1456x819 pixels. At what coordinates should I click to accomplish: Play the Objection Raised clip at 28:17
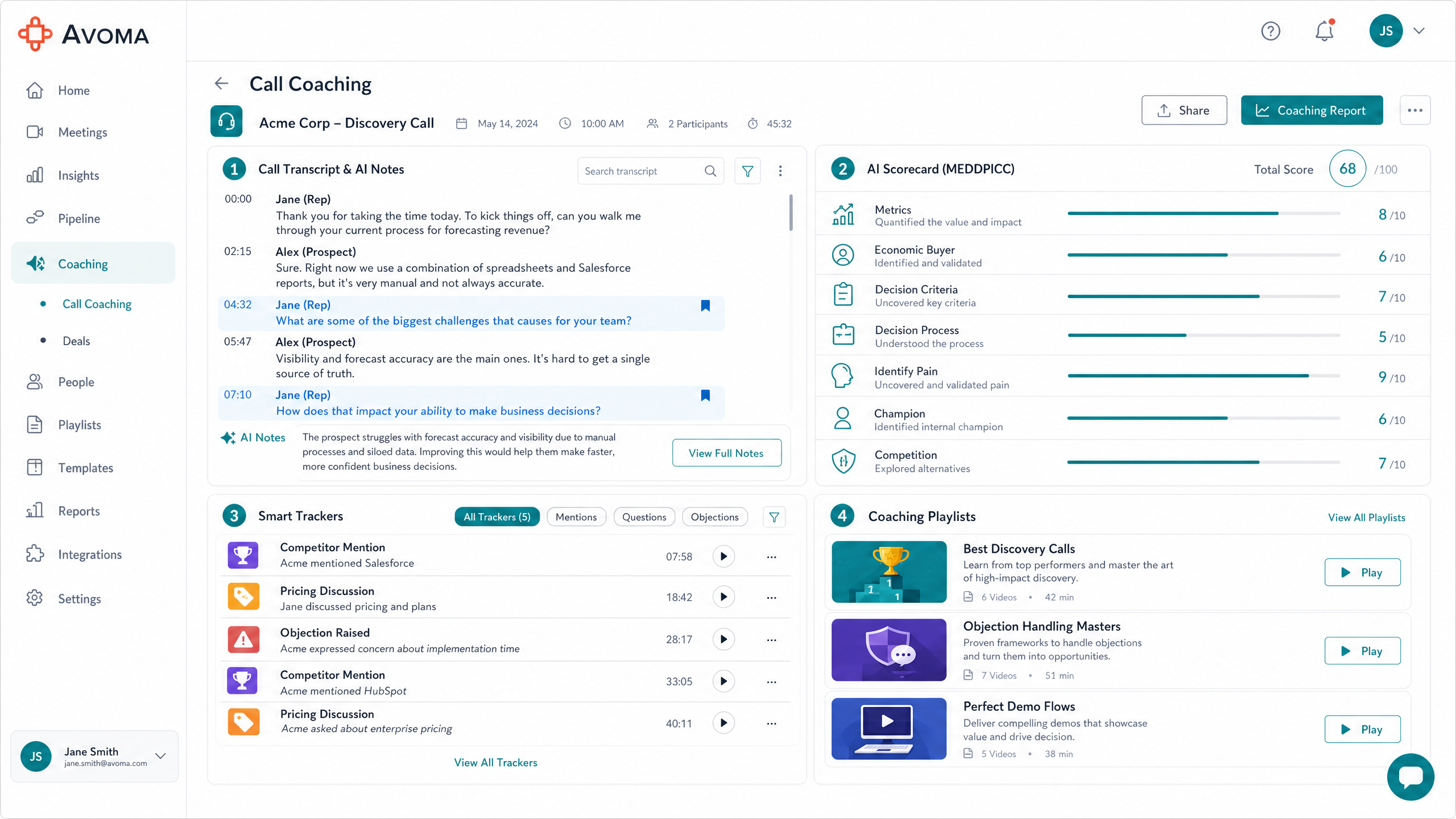pyautogui.click(x=723, y=639)
